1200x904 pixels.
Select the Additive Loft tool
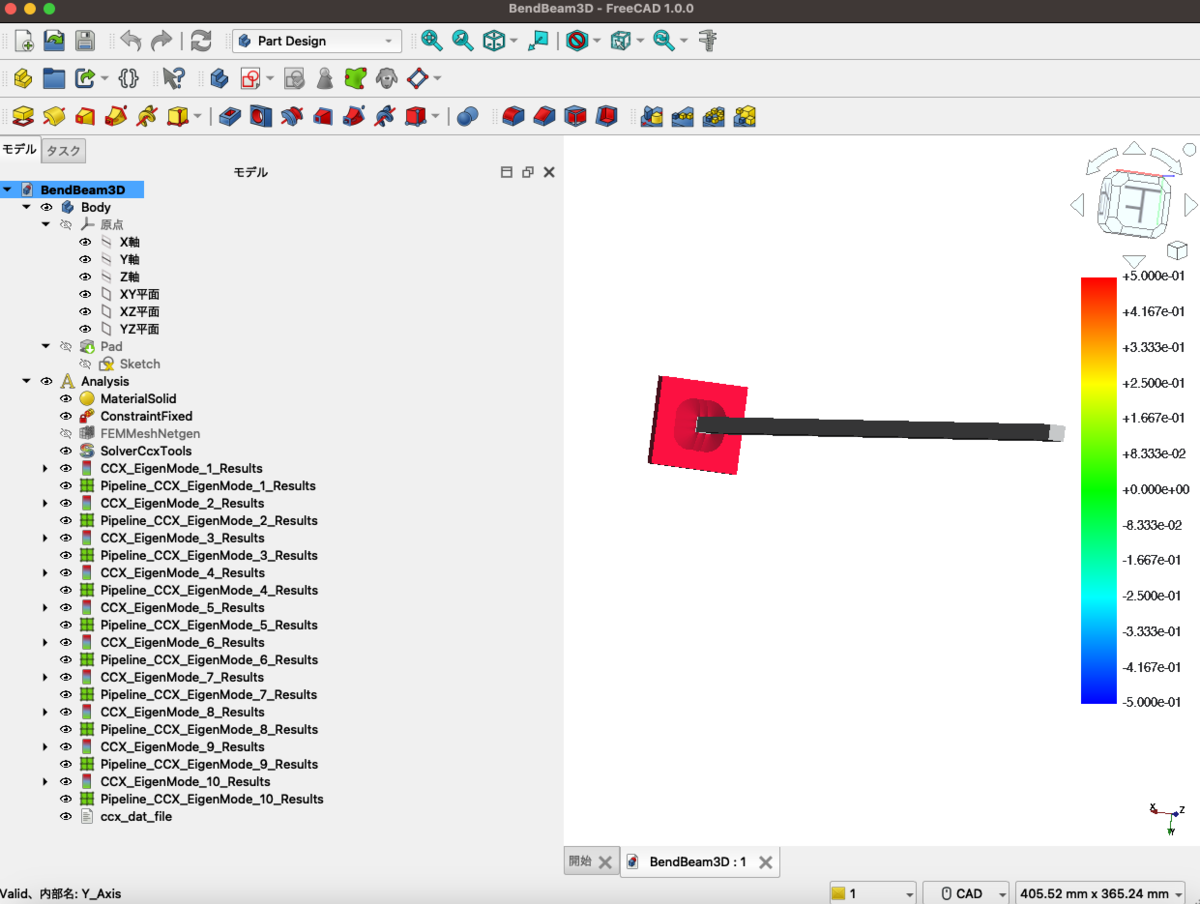click(85, 116)
